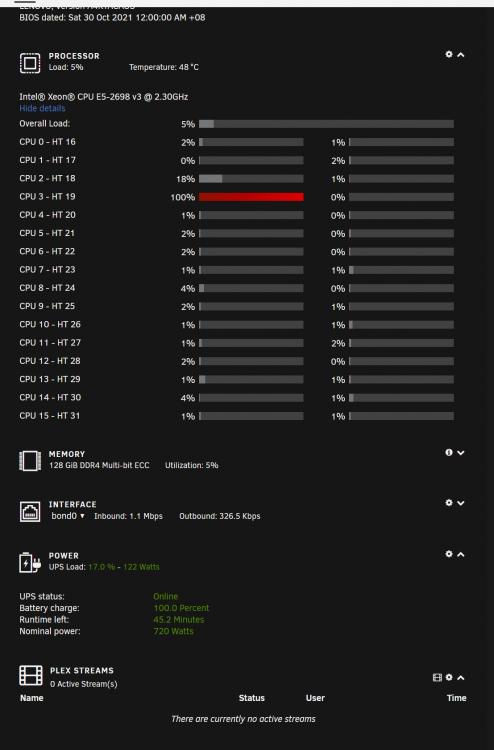Open Processor settings gear icon
This screenshot has width=494, height=750.
coord(449,54)
